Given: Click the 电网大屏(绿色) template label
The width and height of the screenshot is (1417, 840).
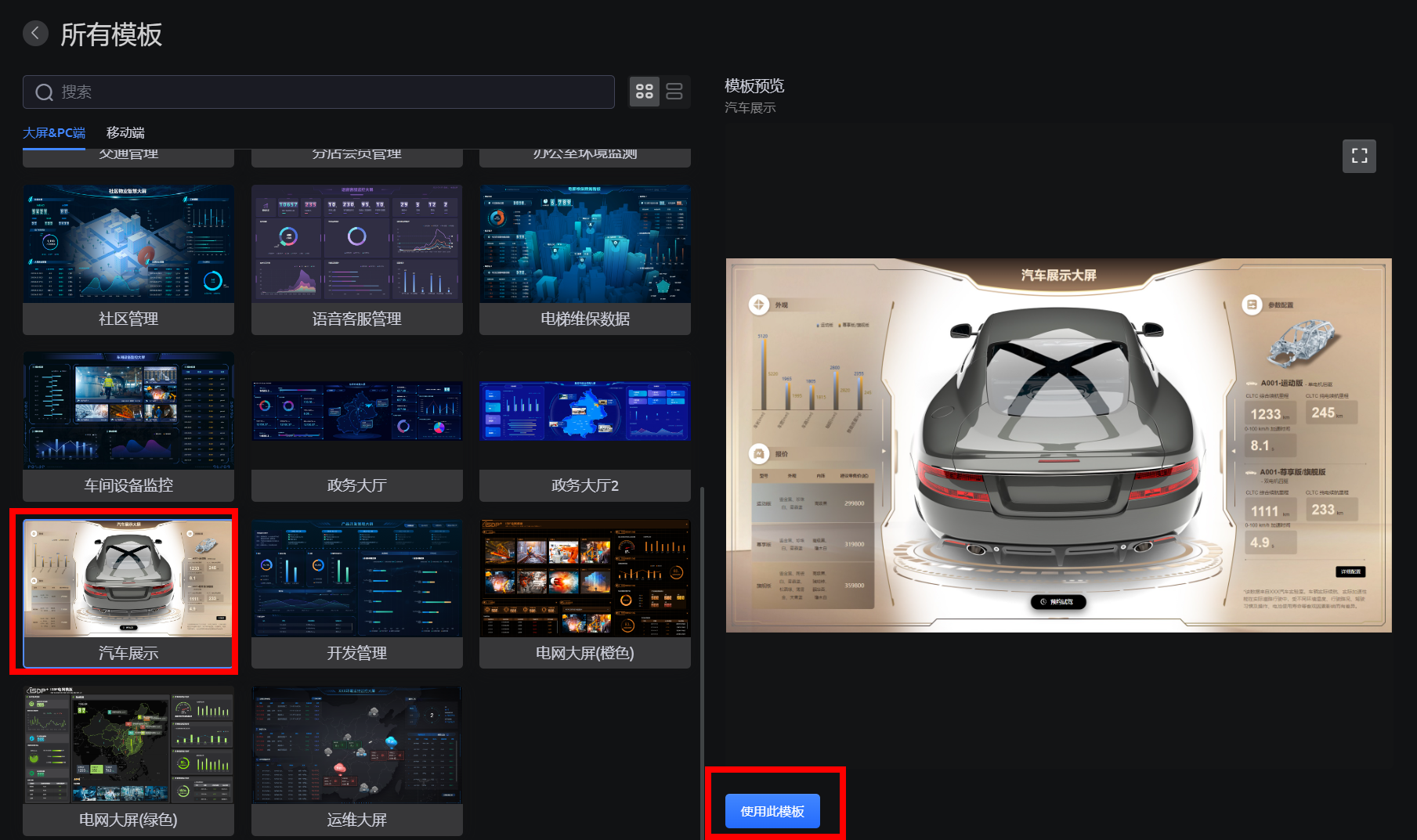Looking at the screenshot, I should 128,820.
